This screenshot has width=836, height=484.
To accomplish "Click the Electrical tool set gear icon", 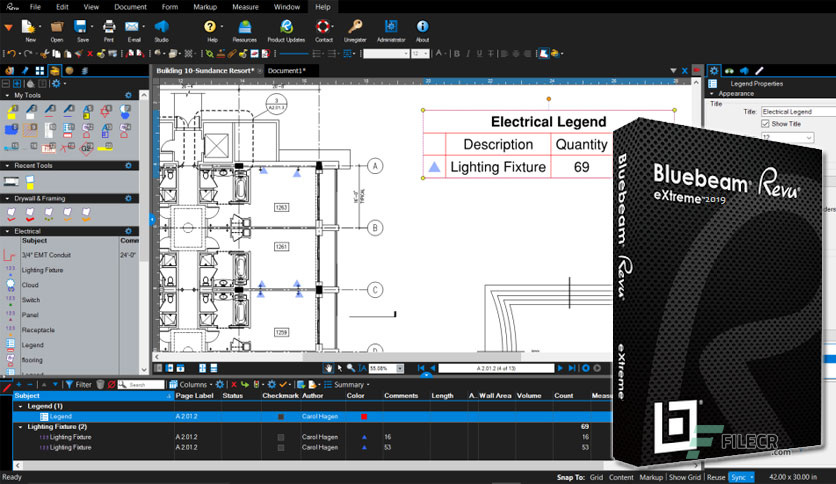I will [x=128, y=231].
